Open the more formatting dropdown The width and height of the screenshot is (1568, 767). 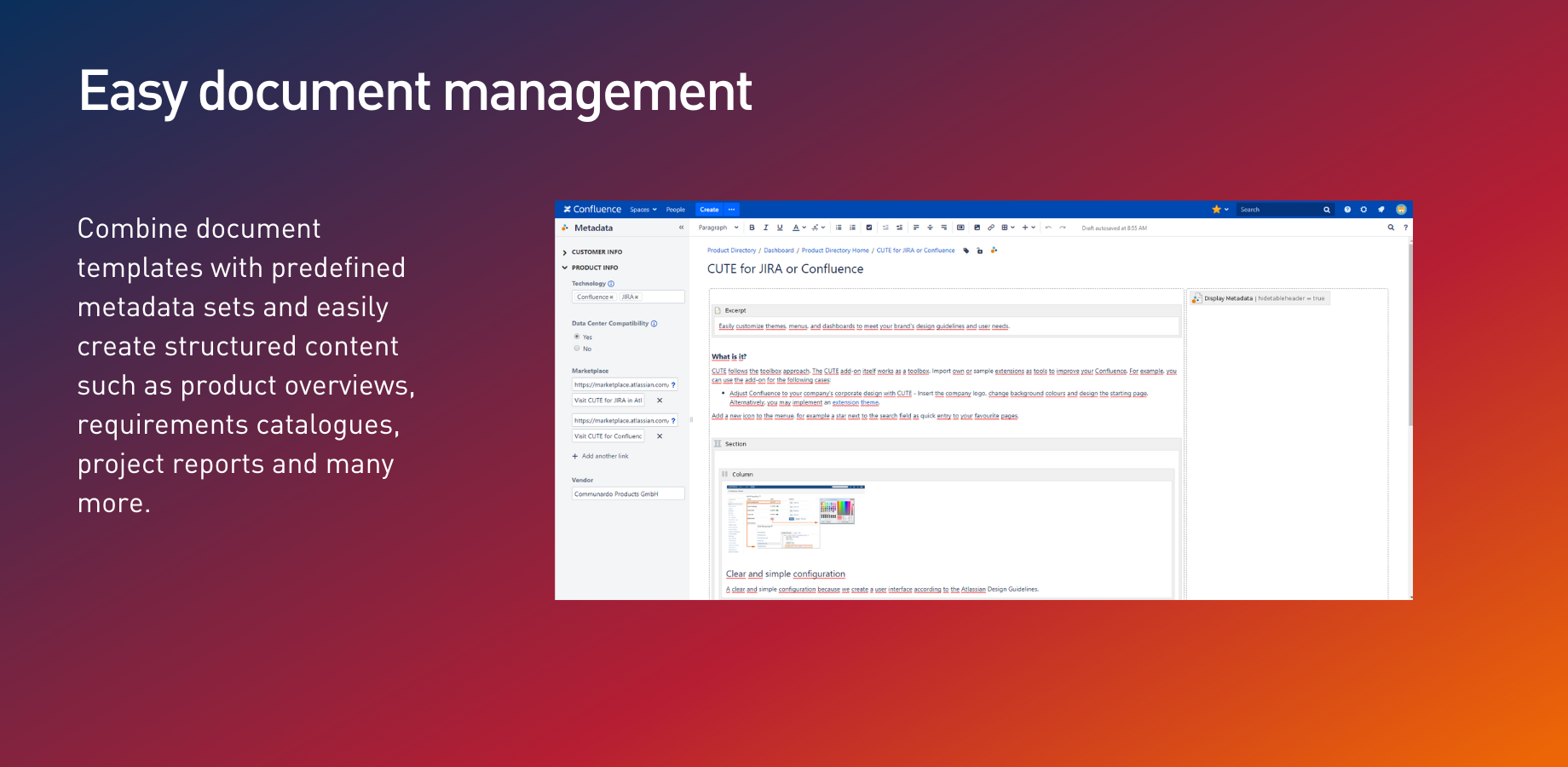(819, 228)
